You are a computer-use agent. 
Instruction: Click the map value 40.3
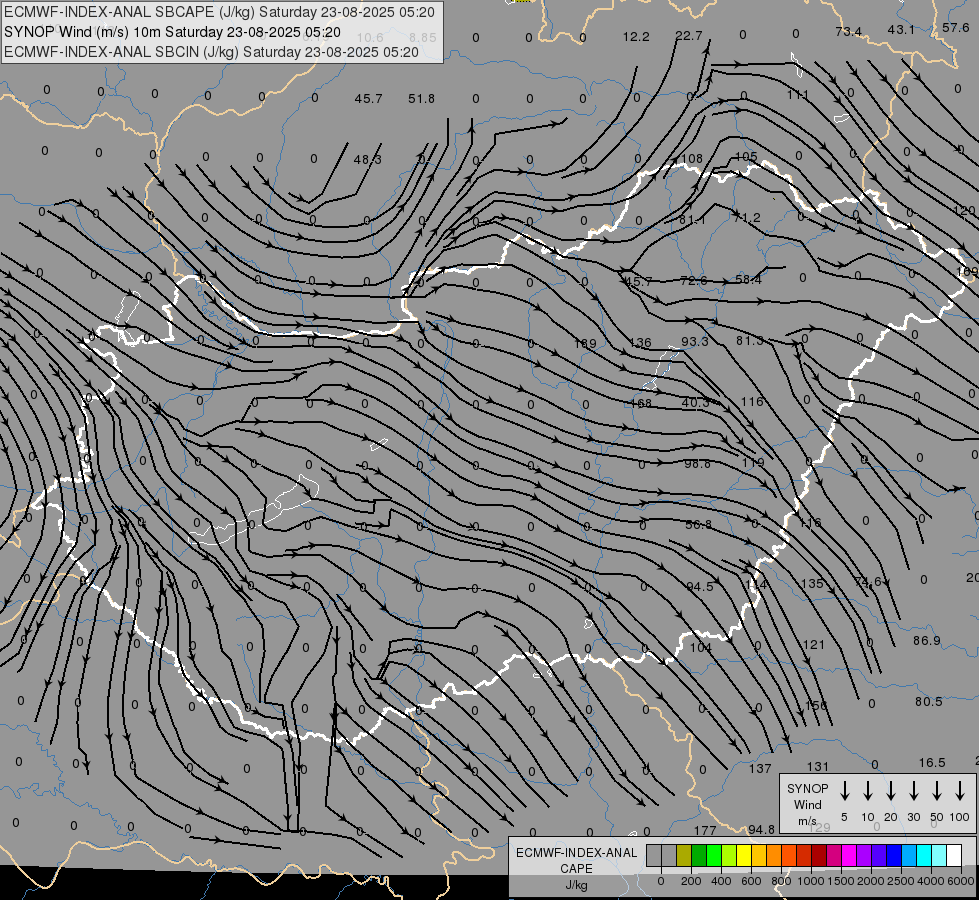tap(696, 402)
